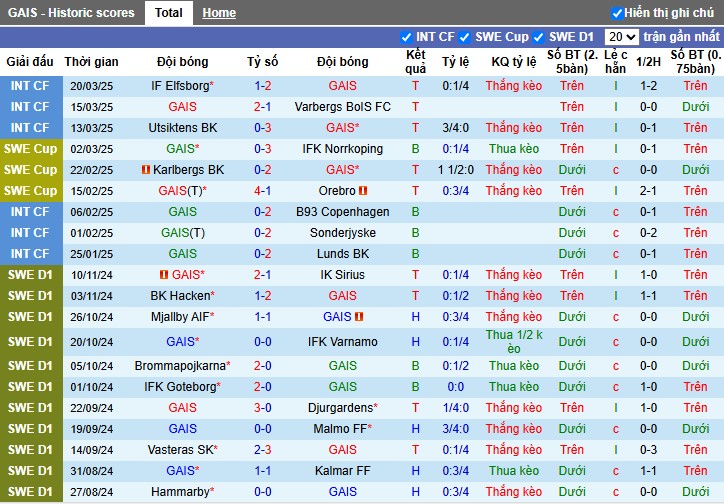Switch to the Total tab
The height and width of the screenshot is (504, 724).
point(169,13)
